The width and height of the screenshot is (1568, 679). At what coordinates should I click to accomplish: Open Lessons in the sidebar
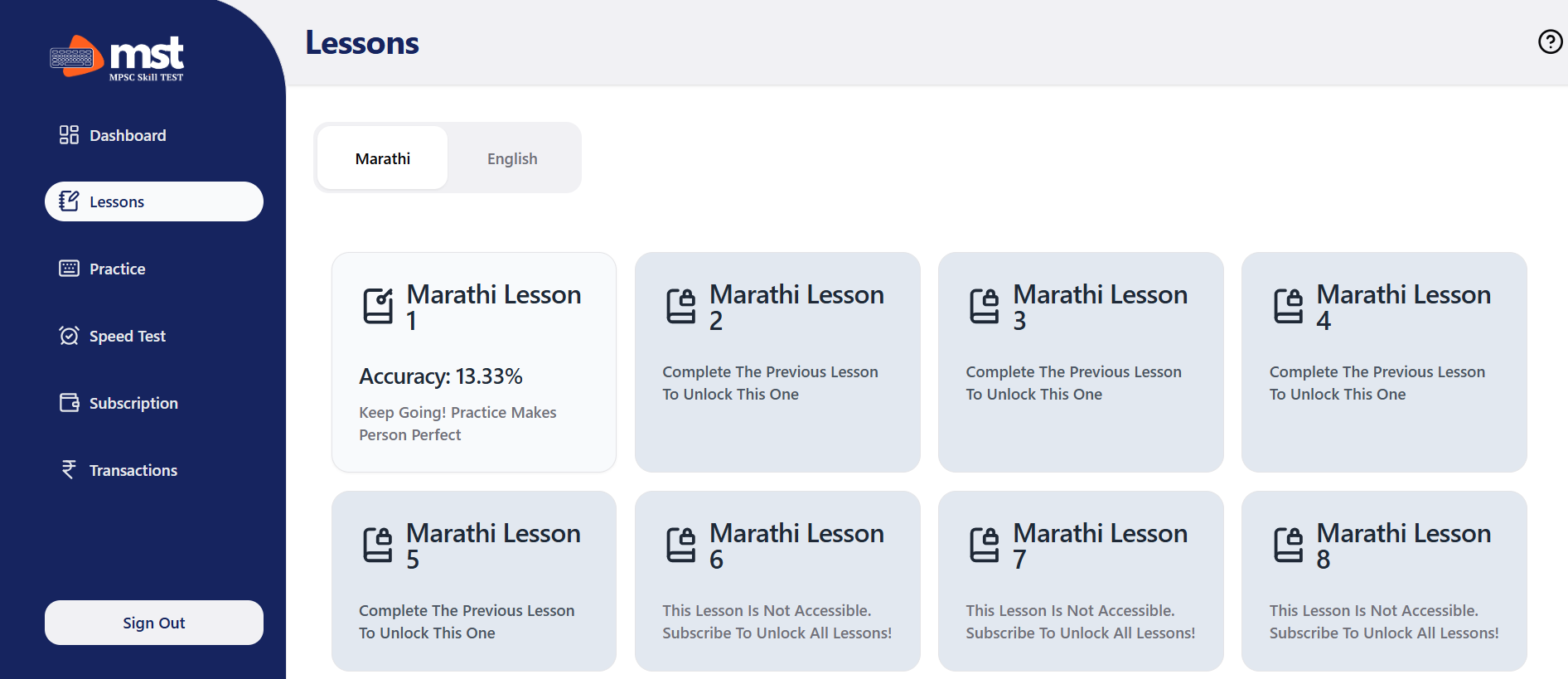click(x=154, y=201)
